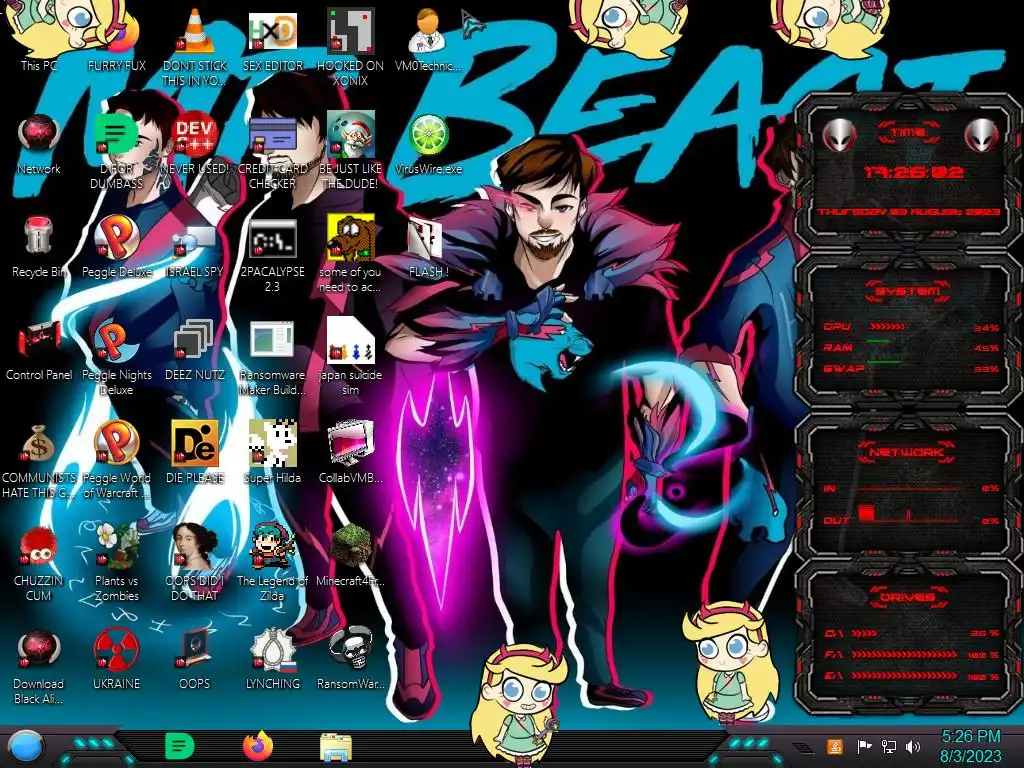Open File Explorer from the taskbar
The image size is (1024, 768).
point(336,747)
